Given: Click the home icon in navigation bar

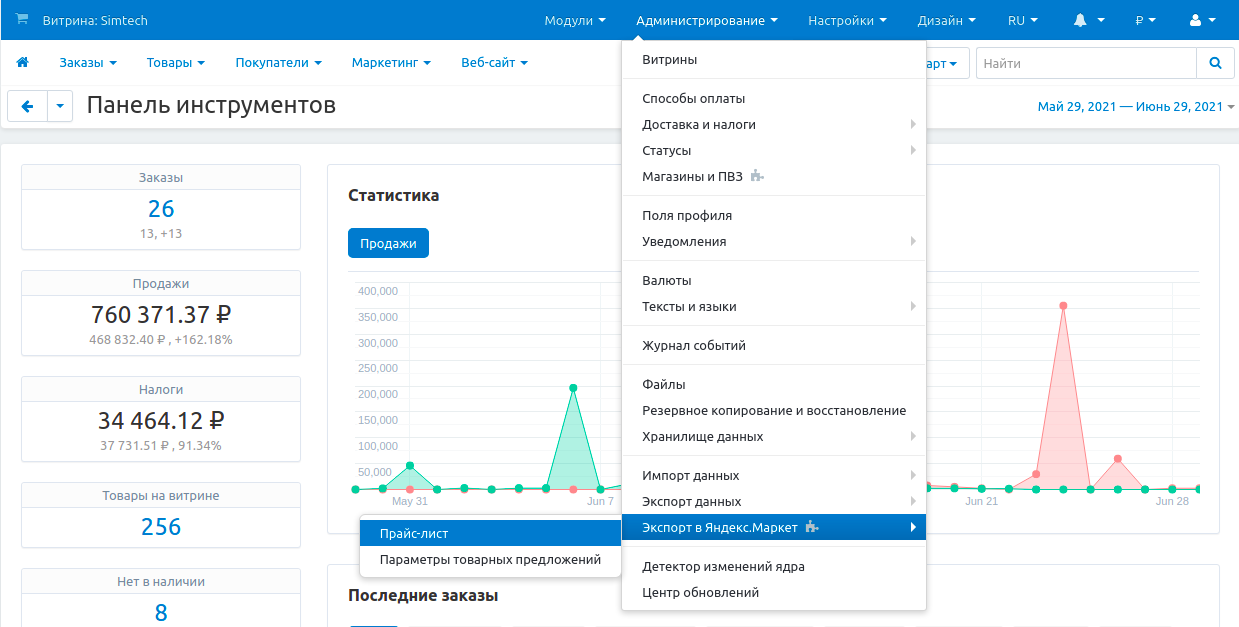Looking at the screenshot, I should 22,63.
